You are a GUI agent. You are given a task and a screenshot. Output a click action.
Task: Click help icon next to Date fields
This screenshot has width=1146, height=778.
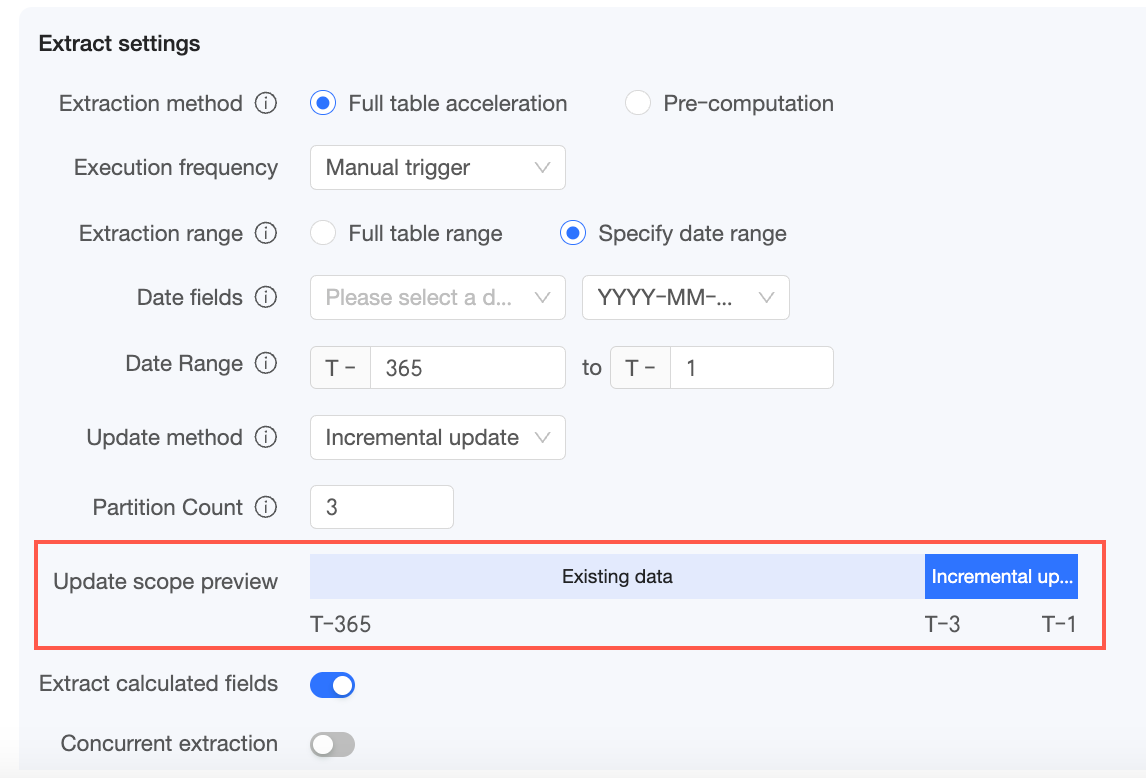pyautogui.click(x=266, y=298)
